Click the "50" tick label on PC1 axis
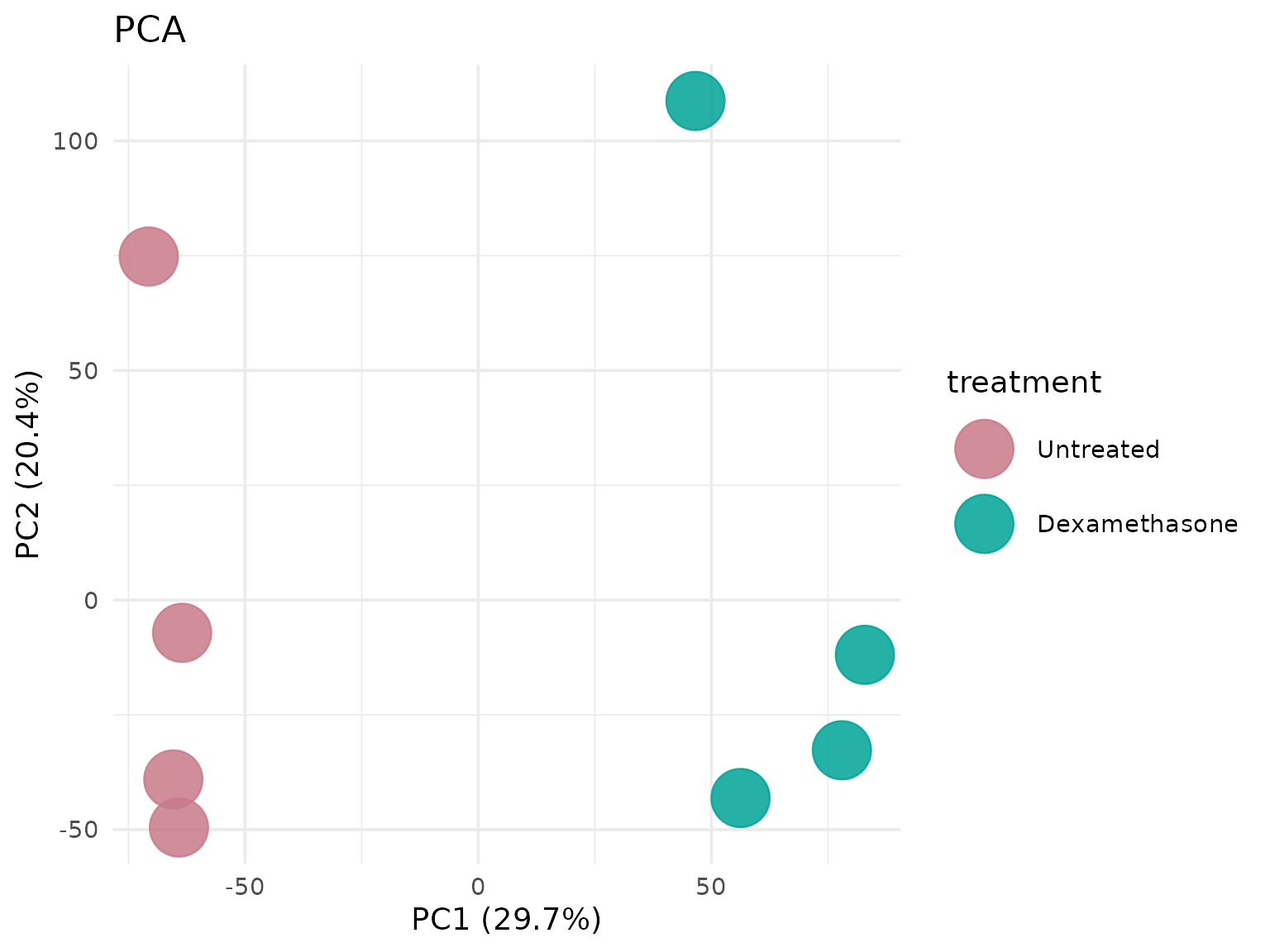1270x952 pixels. [711, 887]
